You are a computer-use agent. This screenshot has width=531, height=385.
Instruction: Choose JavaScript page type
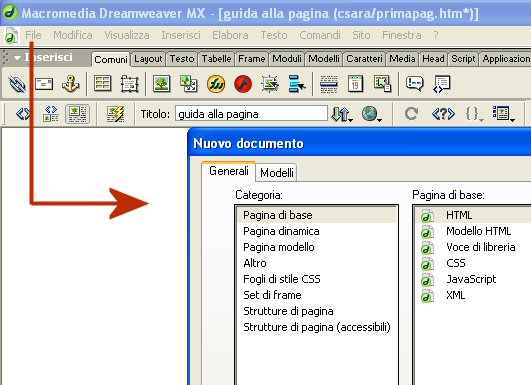473,279
